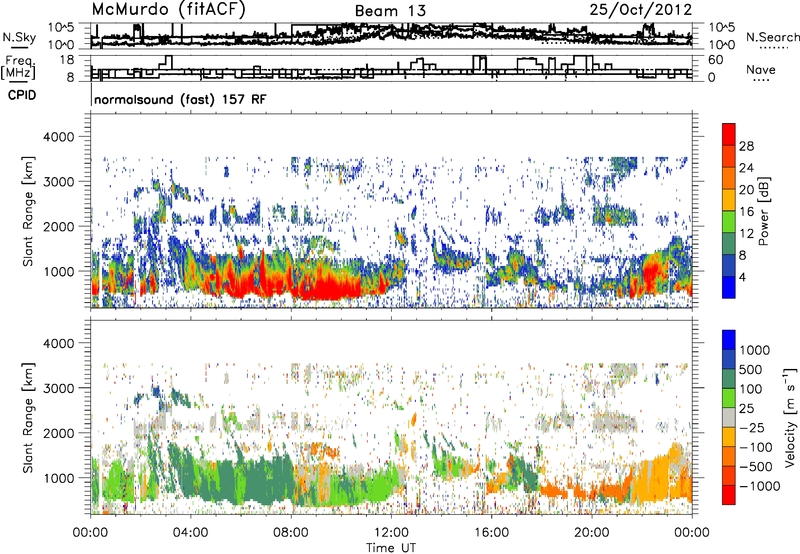This screenshot has width=800, height=554.
Task: Click the '08:00' time tick label
Action: [x=291, y=533]
